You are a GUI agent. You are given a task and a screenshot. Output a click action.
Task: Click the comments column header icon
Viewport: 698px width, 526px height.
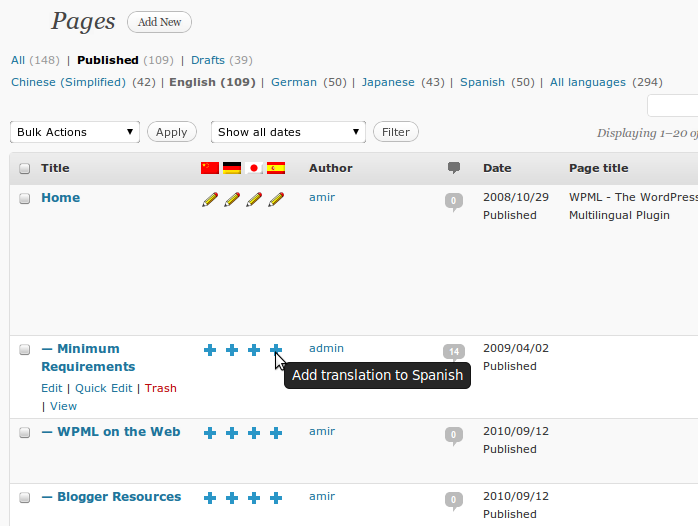(454, 168)
